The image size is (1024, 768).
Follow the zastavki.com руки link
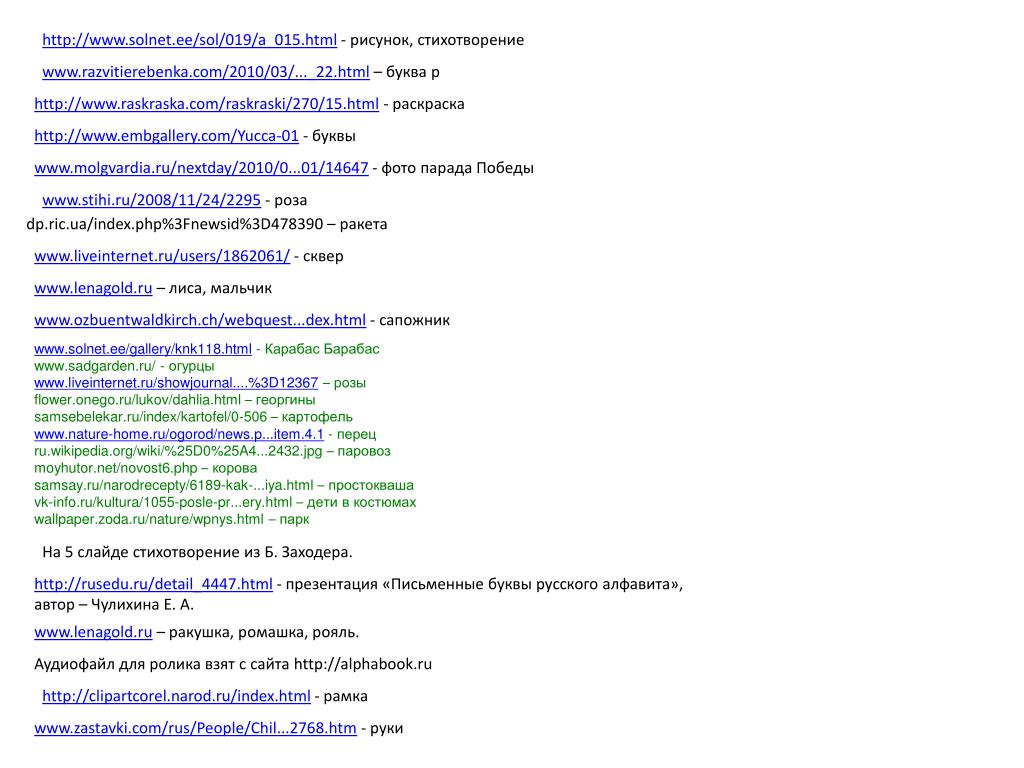(195, 728)
